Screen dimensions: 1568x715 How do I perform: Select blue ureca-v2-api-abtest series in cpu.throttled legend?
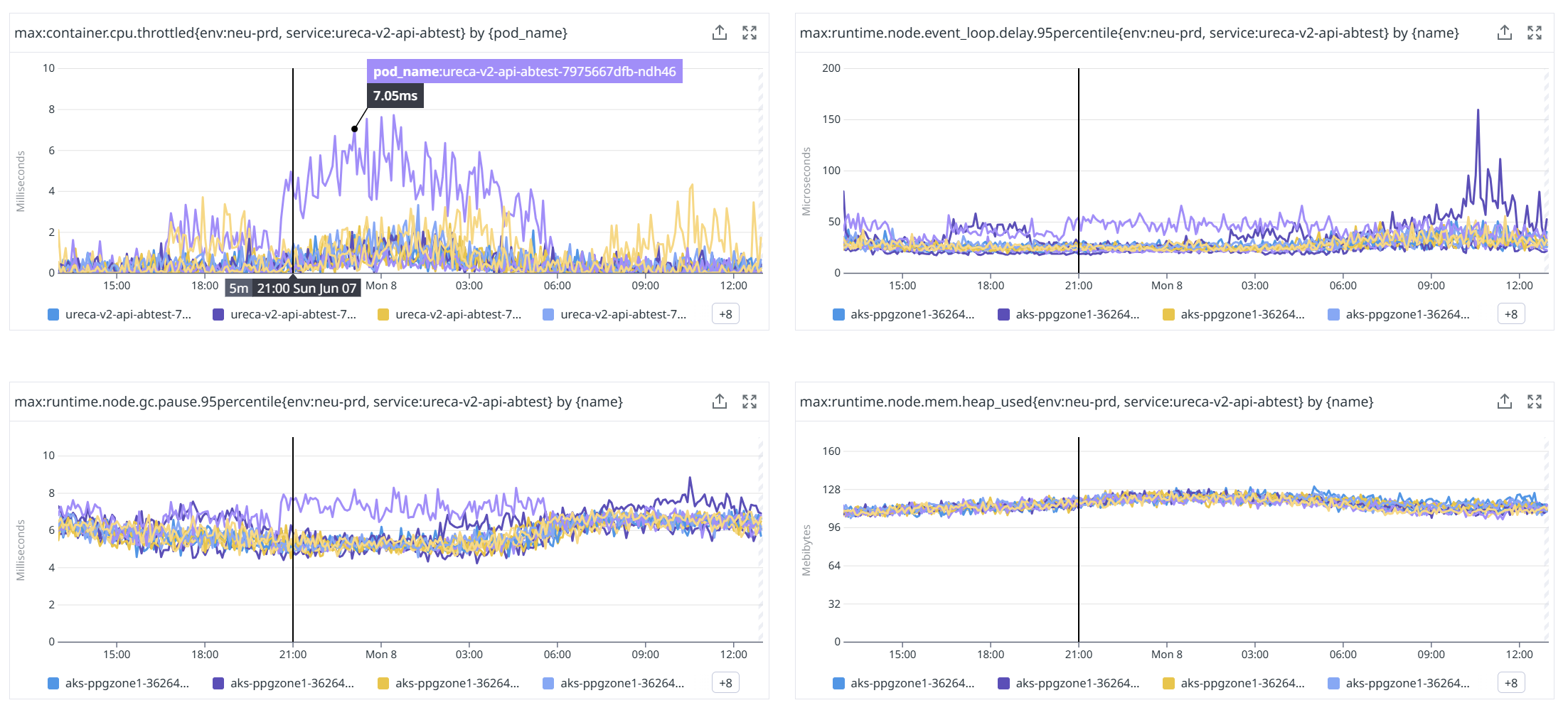click(x=119, y=314)
